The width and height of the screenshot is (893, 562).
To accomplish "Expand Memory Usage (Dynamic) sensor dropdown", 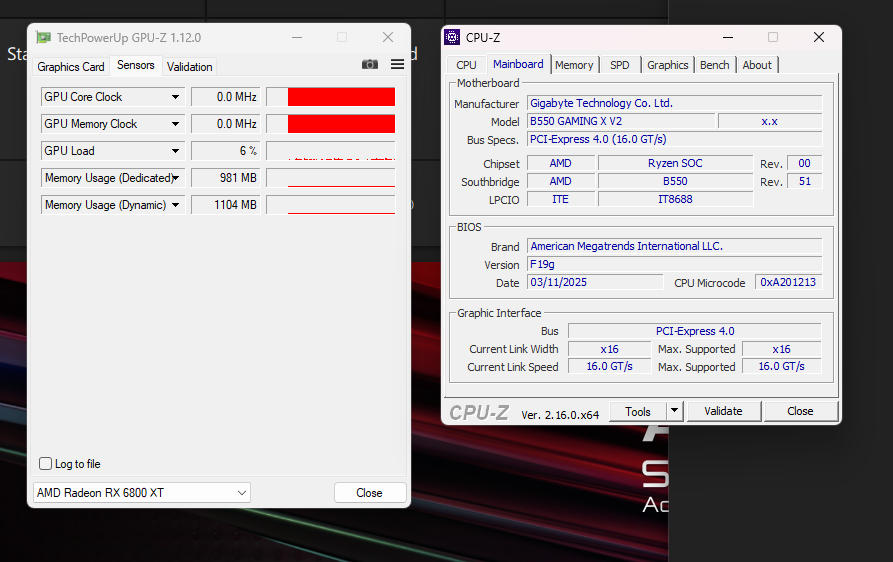I will (x=175, y=205).
